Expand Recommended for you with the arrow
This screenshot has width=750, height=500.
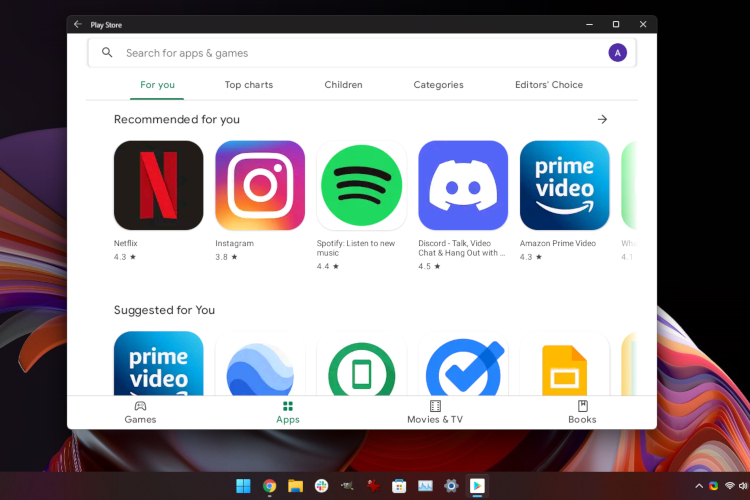point(602,119)
